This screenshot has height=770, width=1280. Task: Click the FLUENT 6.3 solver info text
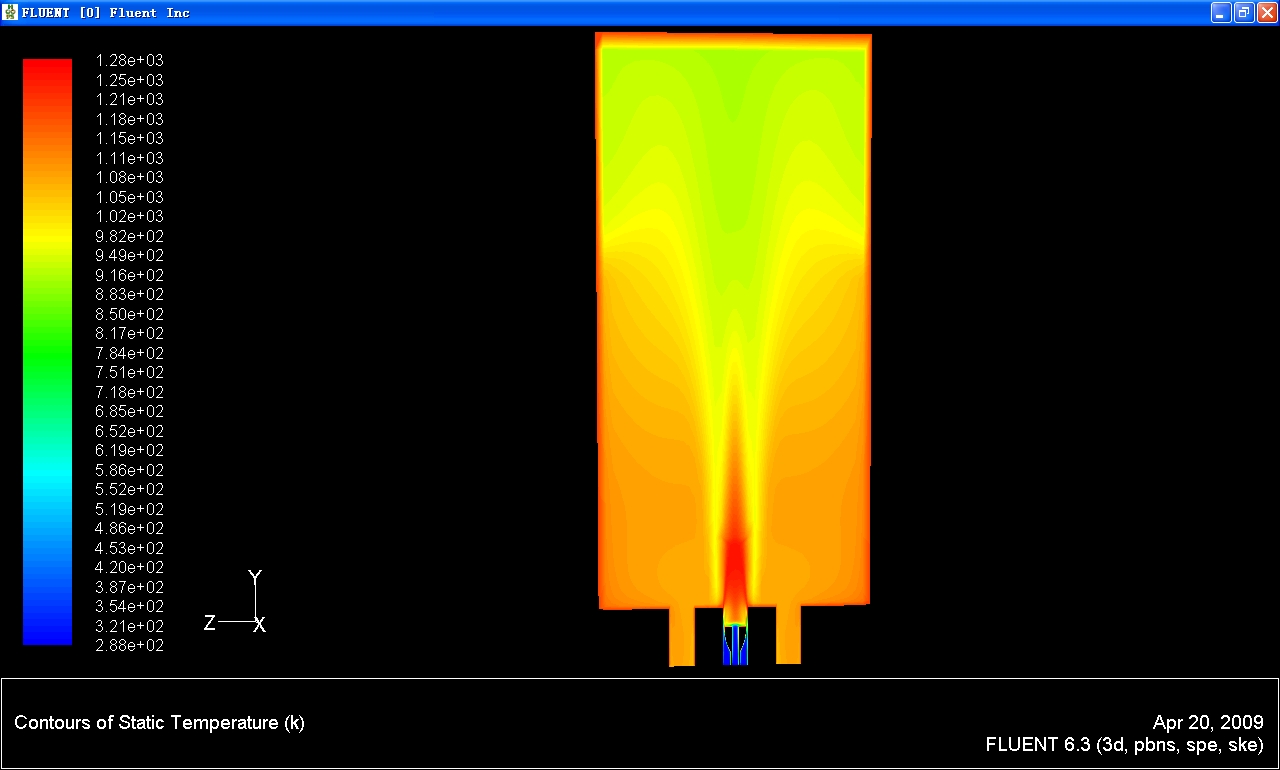click(x=1124, y=745)
